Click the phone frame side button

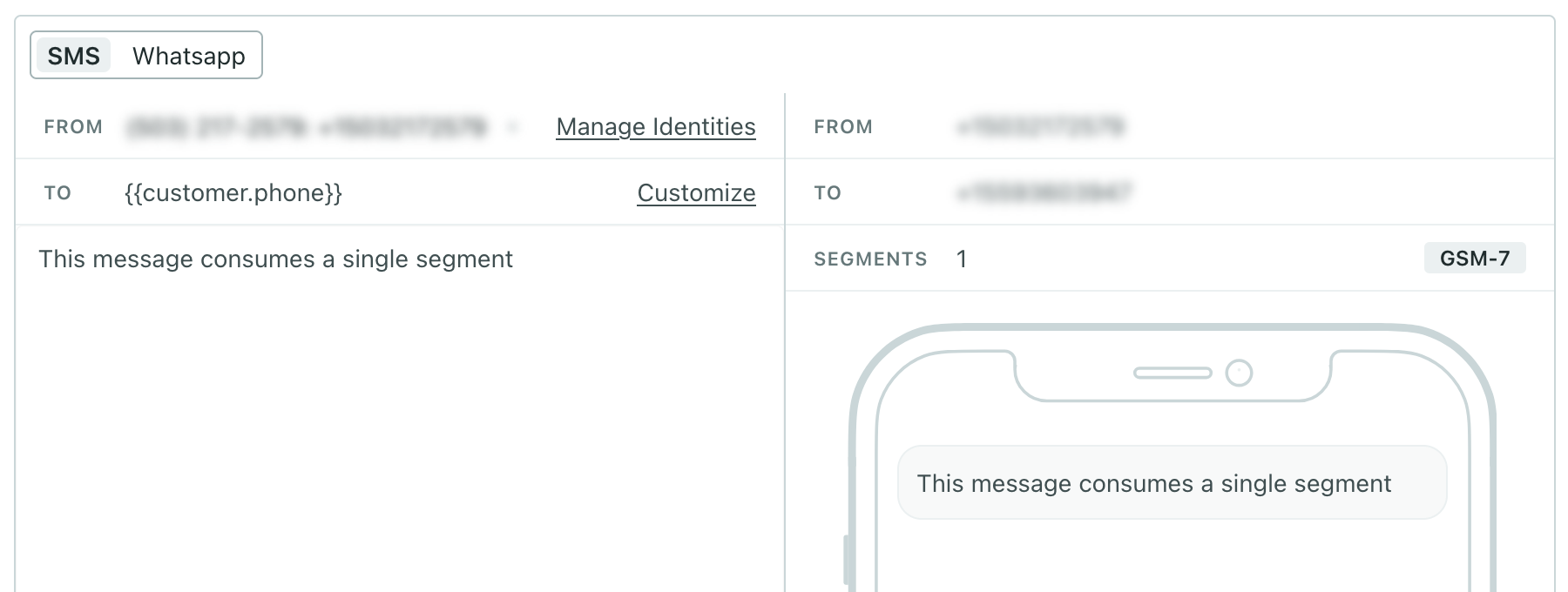(847, 559)
